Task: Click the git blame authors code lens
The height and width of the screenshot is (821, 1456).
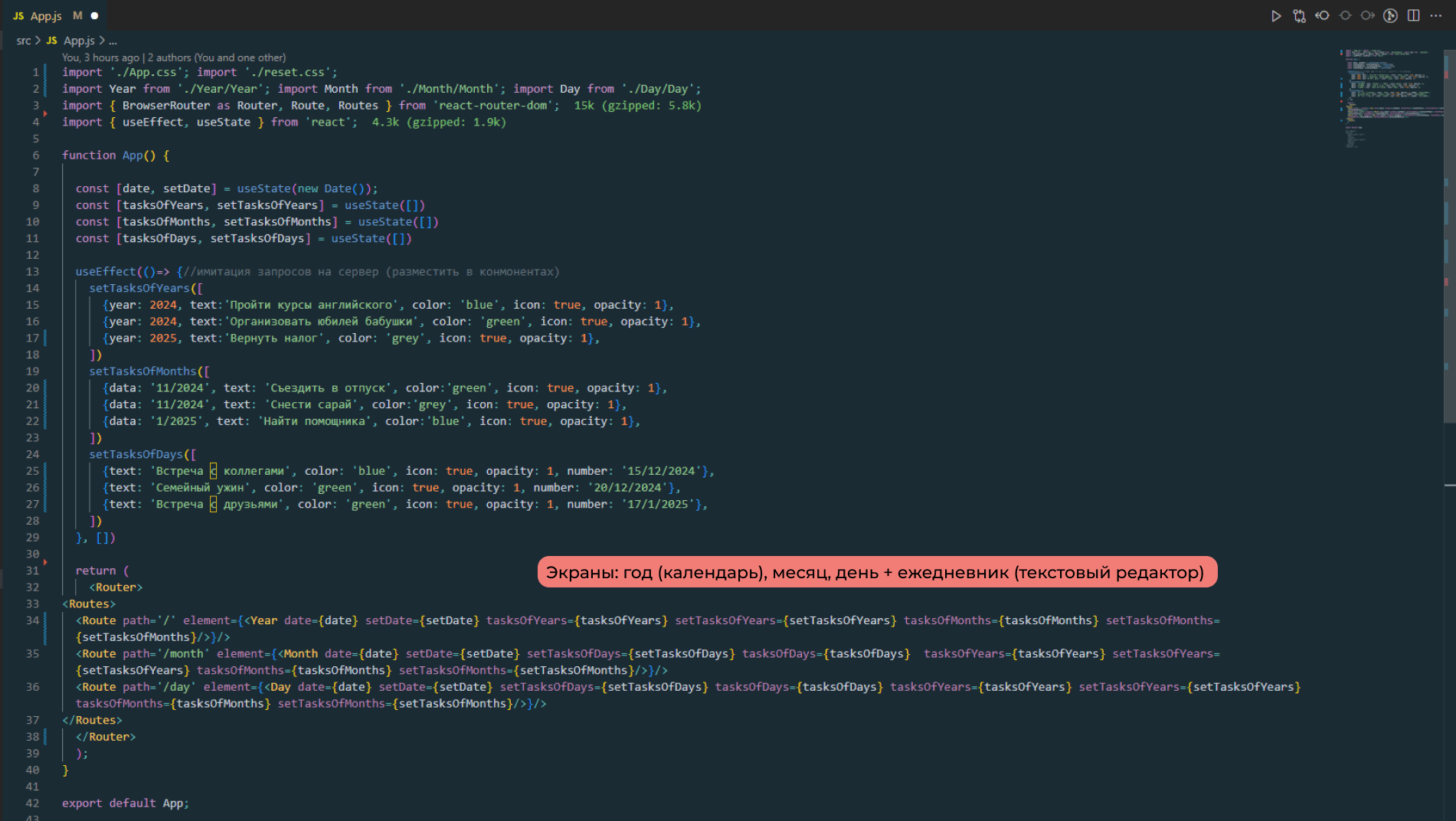Action: click(174, 57)
